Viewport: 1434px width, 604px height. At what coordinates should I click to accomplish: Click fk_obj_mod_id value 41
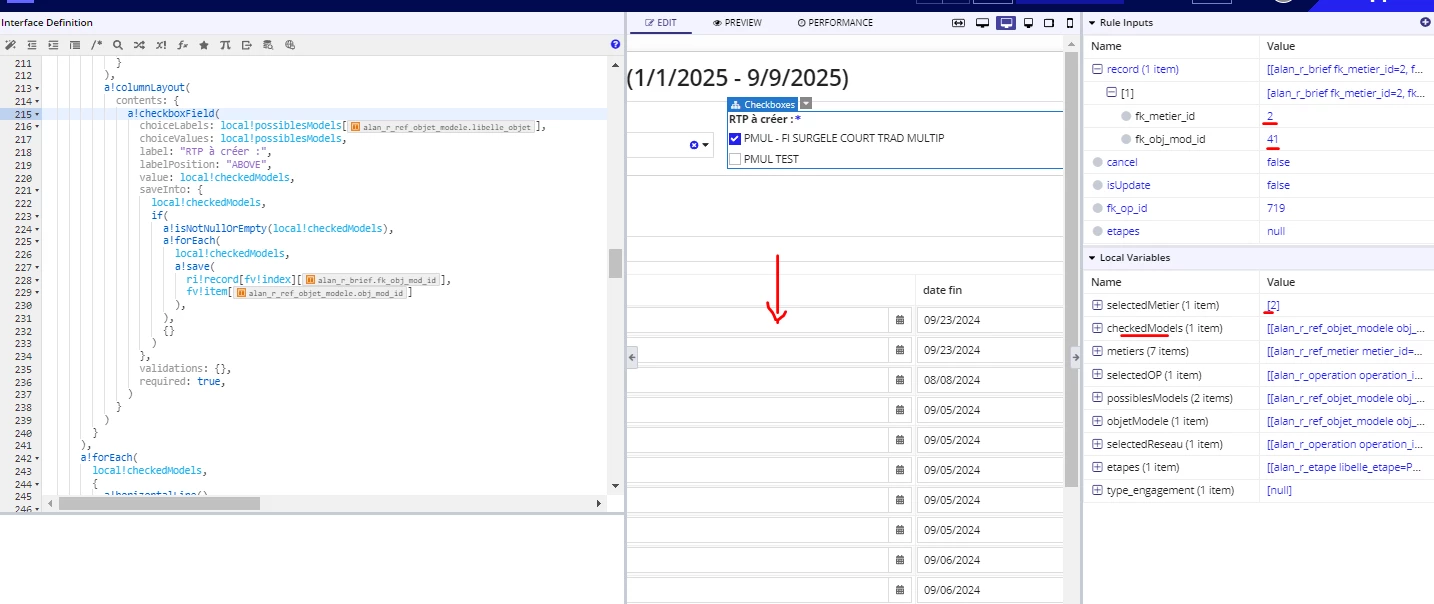coord(1272,139)
